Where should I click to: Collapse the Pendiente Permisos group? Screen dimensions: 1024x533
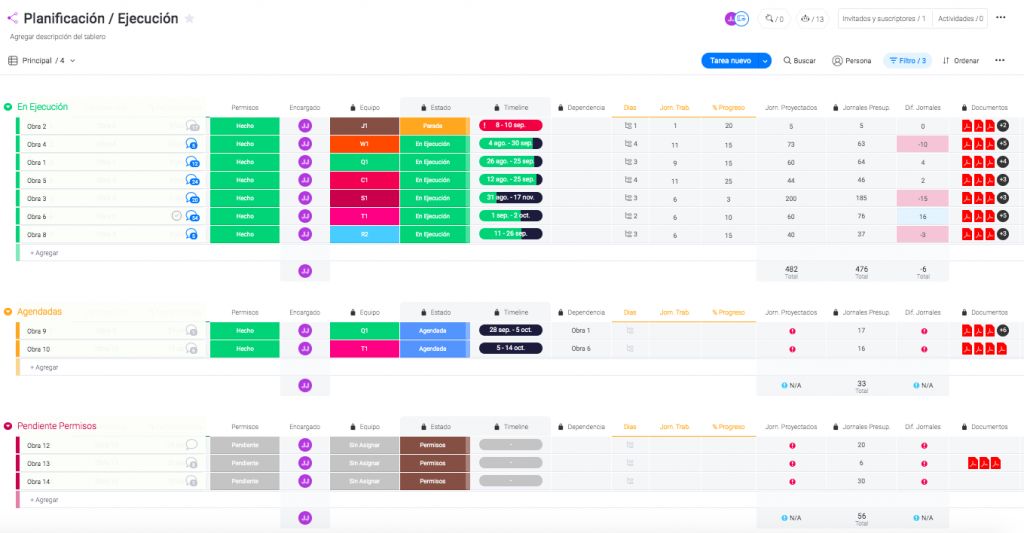coord(8,426)
